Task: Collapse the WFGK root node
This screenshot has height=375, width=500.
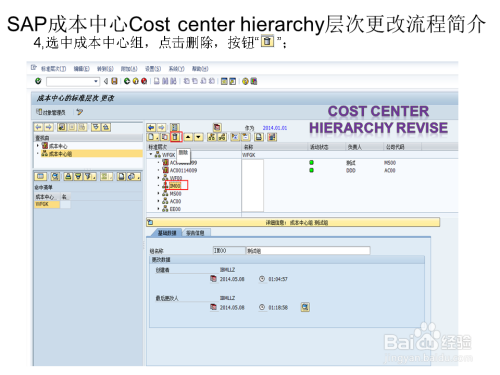Action: pos(151,154)
